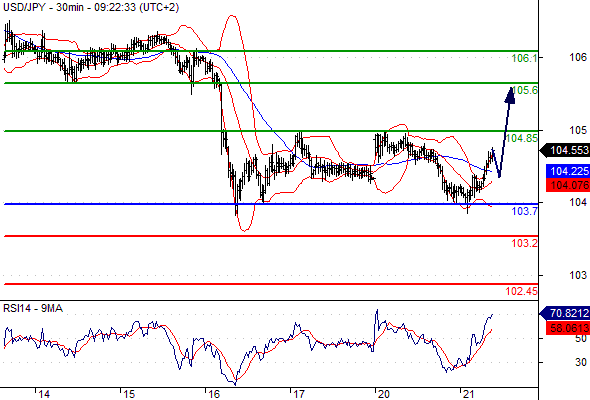
Task: Click the 103 price axis tick label
Action: (x=578, y=275)
